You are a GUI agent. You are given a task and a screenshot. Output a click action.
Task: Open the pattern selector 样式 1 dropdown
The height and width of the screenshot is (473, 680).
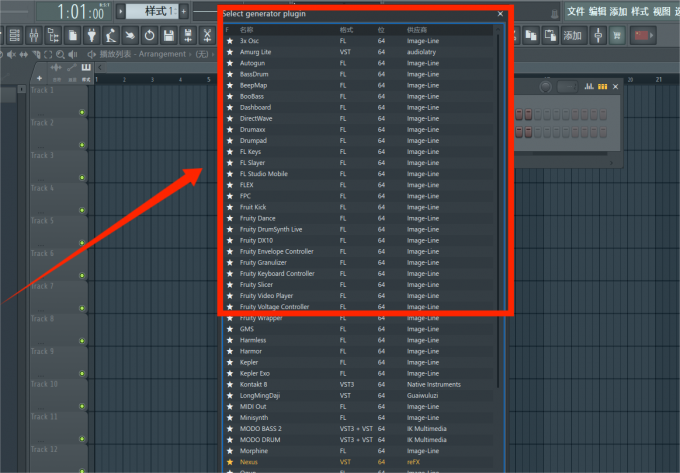pos(152,11)
